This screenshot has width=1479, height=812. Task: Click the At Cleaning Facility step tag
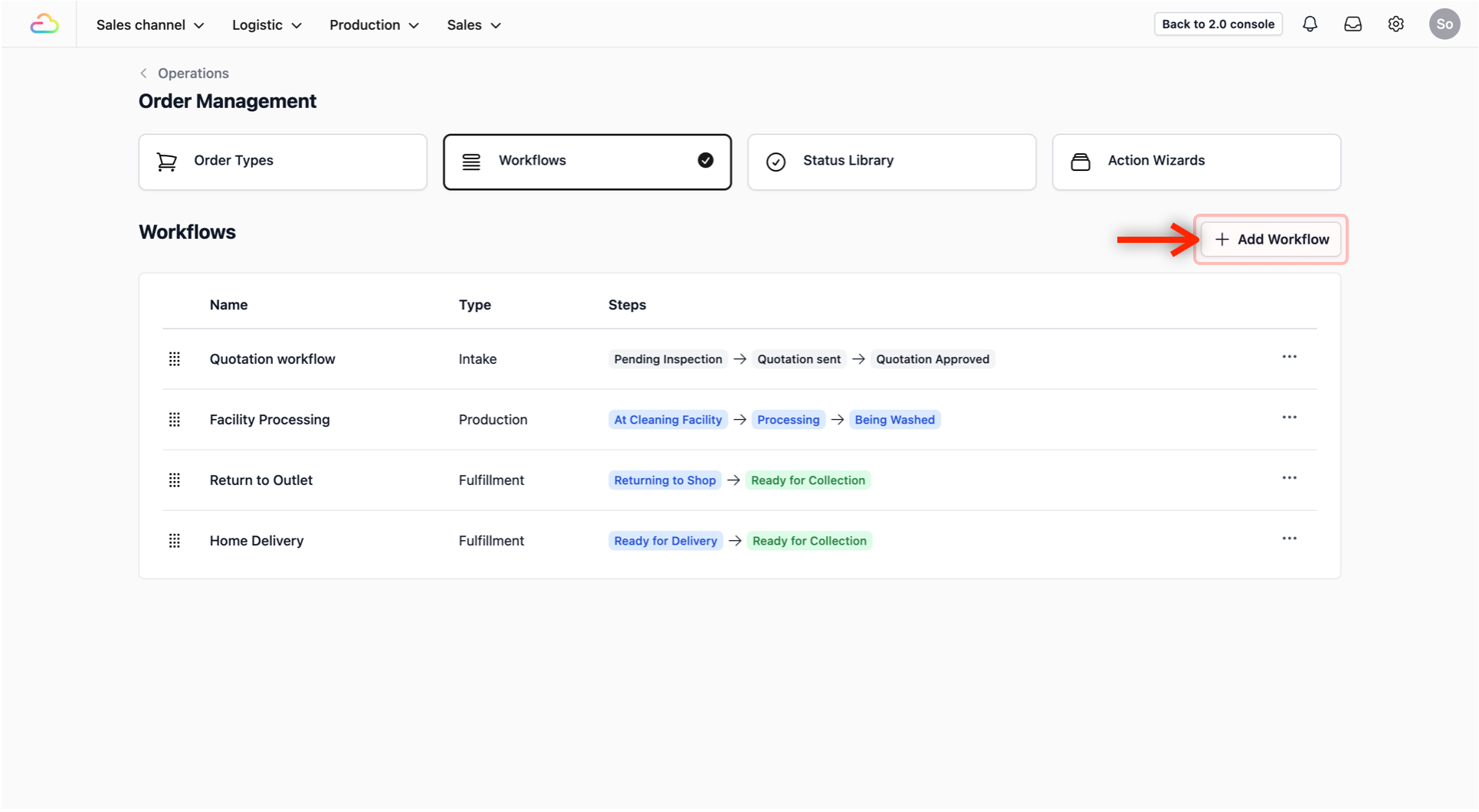[668, 420]
